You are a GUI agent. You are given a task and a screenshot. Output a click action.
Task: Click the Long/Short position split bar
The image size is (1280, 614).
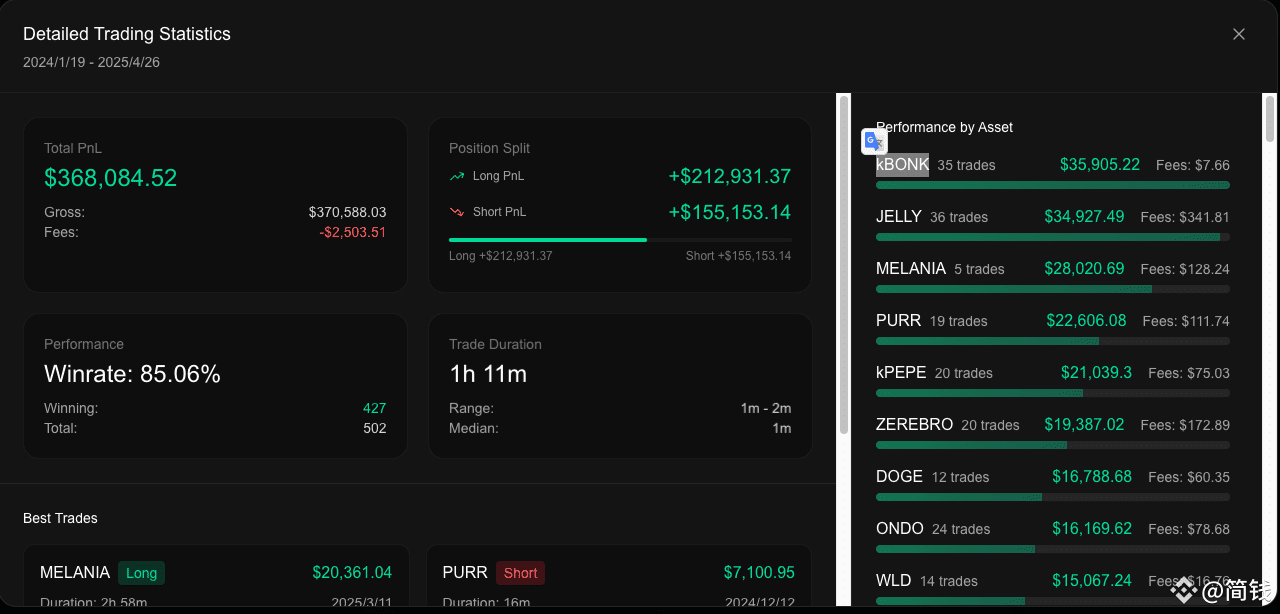pos(620,240)
